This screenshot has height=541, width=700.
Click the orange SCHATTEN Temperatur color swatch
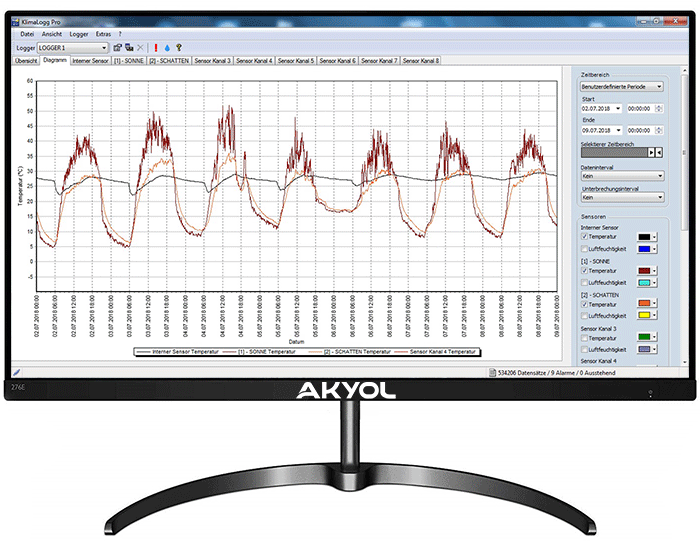point(644,304)
